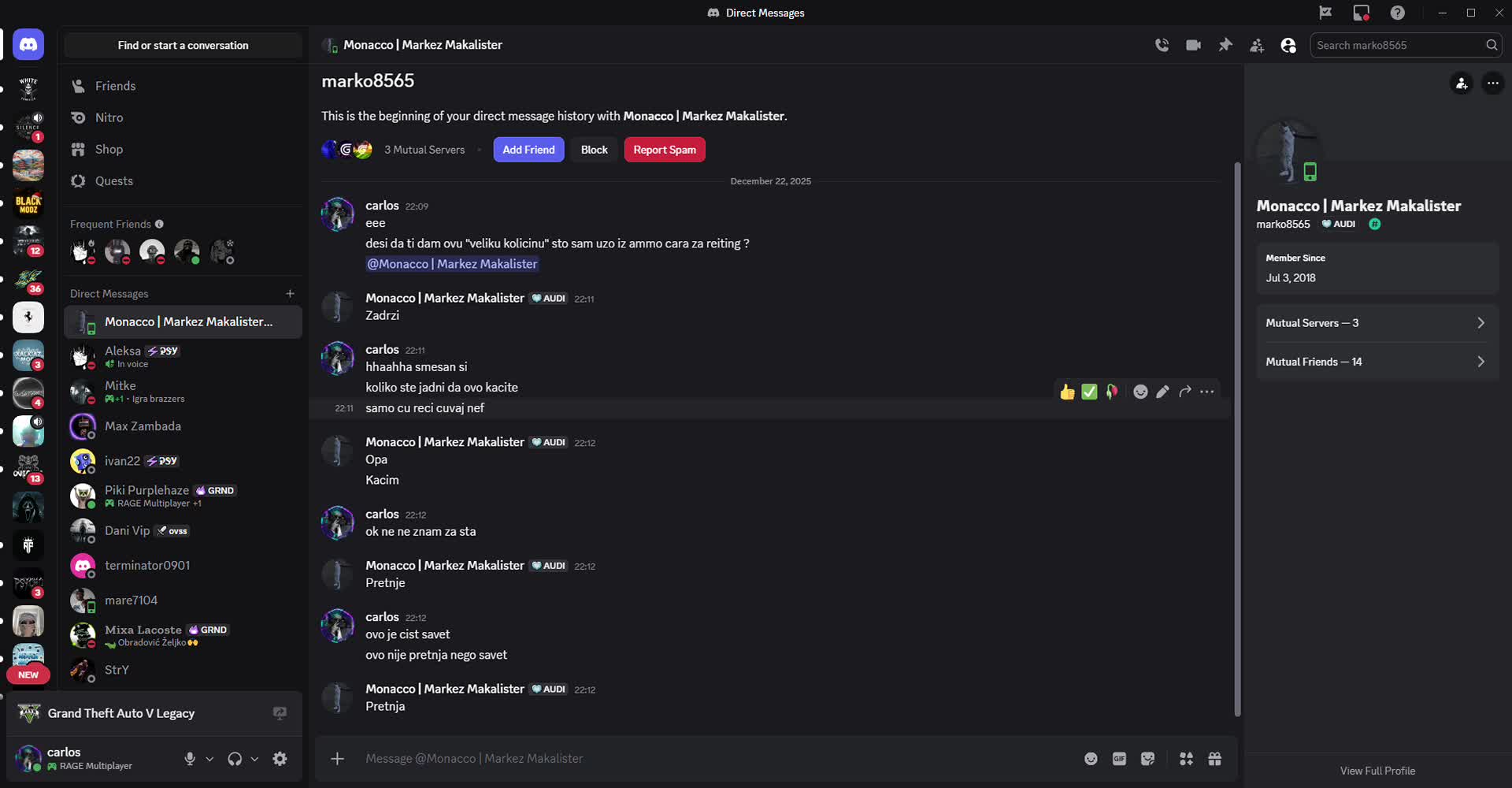
Task: Click the Add Friend button
Action: click(528, 149)
